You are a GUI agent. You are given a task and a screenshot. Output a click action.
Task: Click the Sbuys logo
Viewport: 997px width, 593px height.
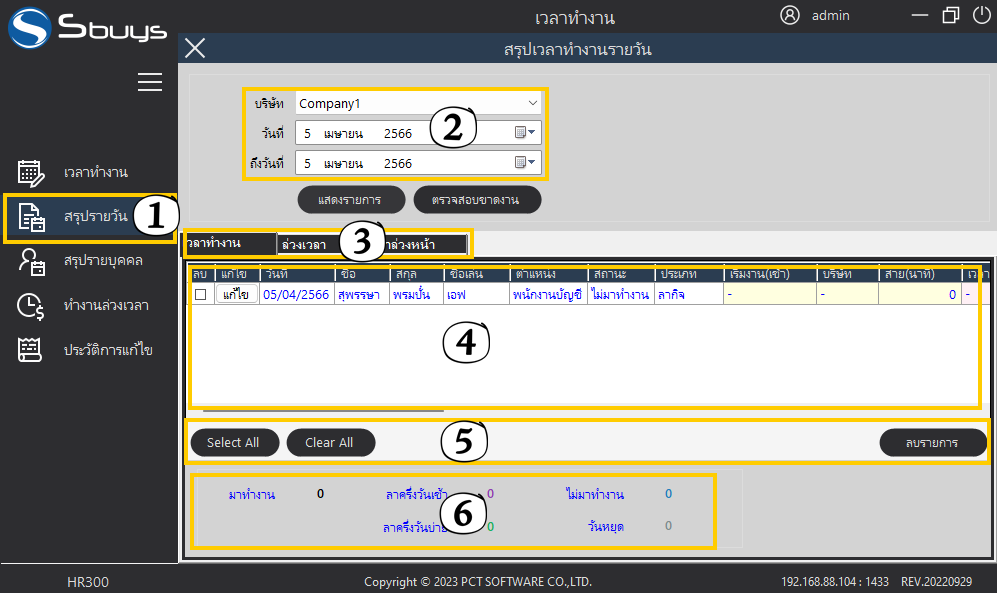tap(88, 27)
